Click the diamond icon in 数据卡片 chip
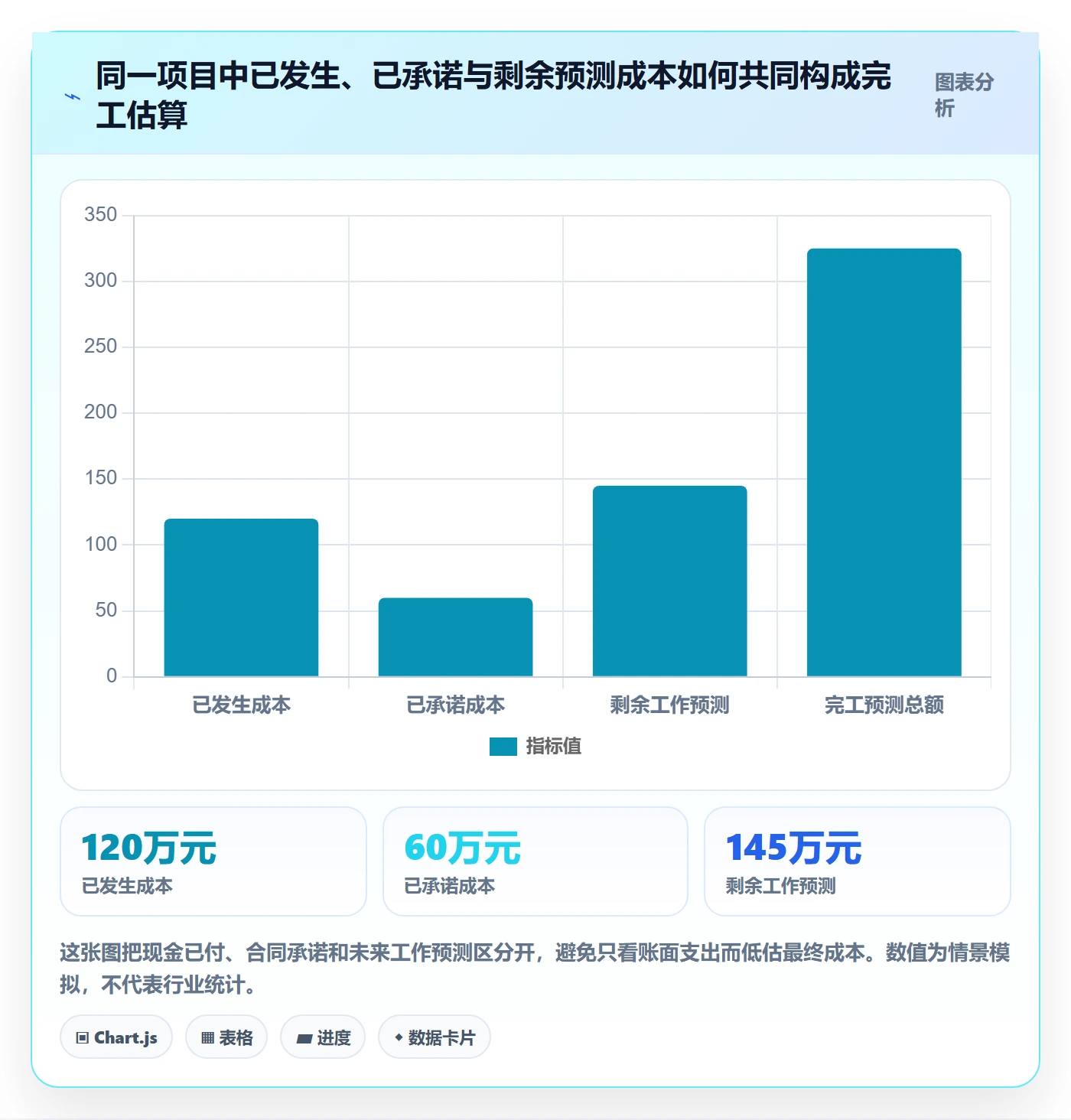Screen dimensions: 1071x1120 coord(399,1037)
